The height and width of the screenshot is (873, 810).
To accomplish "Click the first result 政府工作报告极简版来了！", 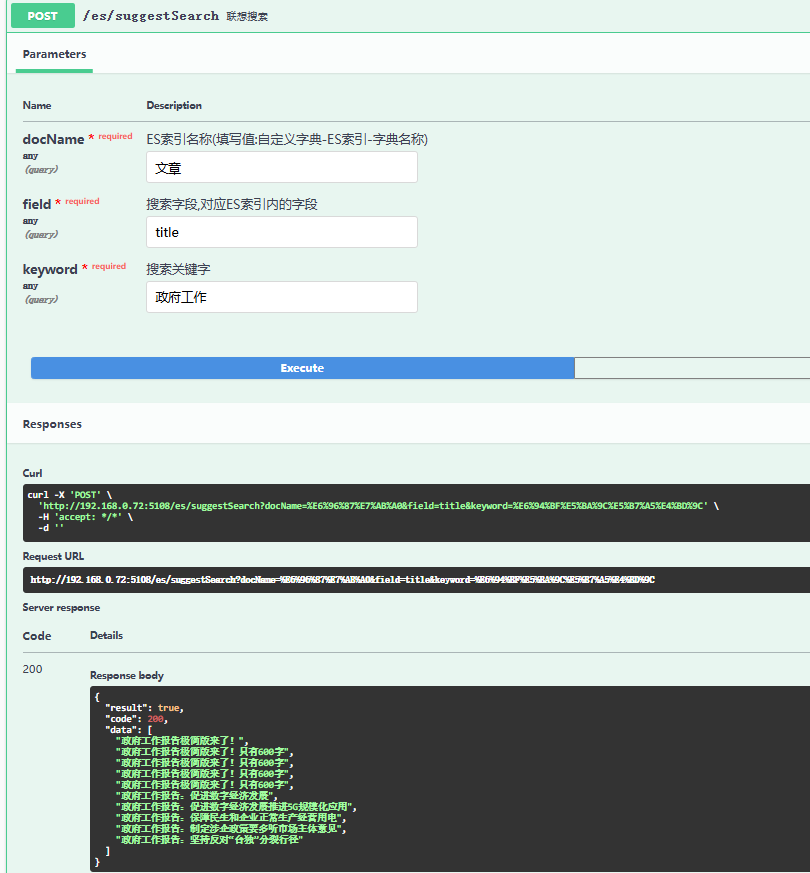I will (x=182, y=740).
